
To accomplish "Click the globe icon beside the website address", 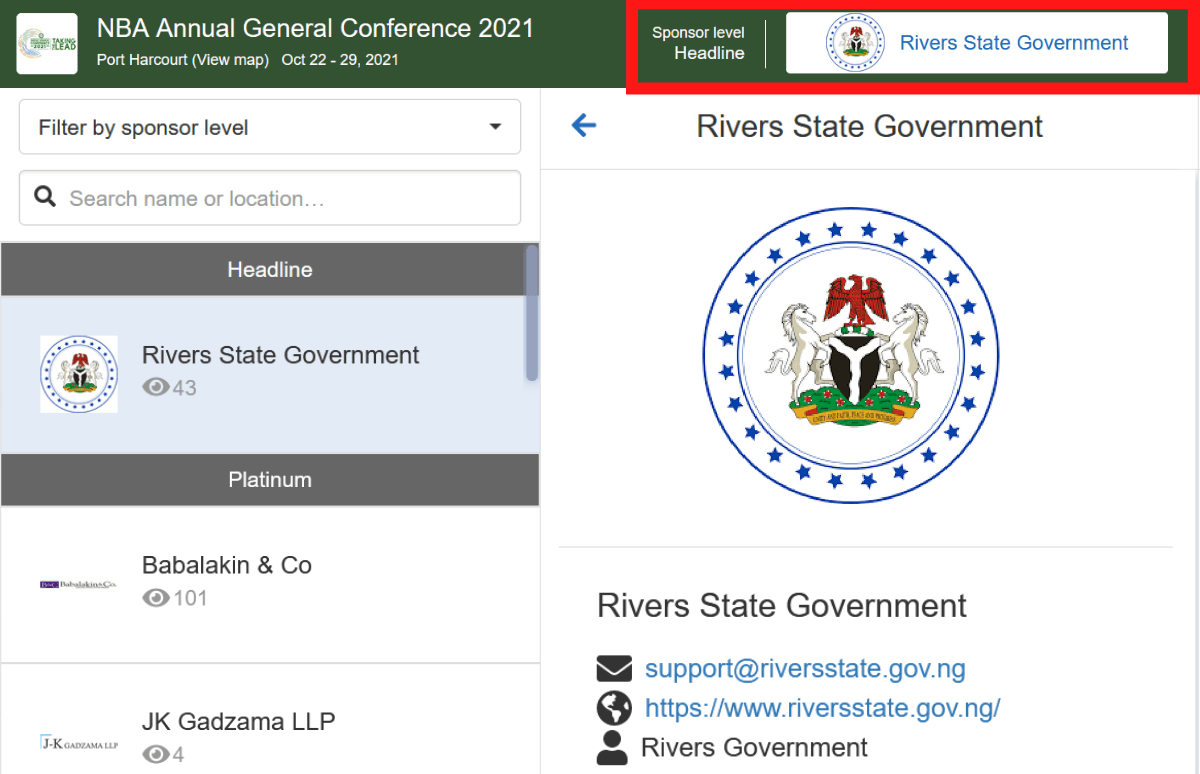I will 615,707.
